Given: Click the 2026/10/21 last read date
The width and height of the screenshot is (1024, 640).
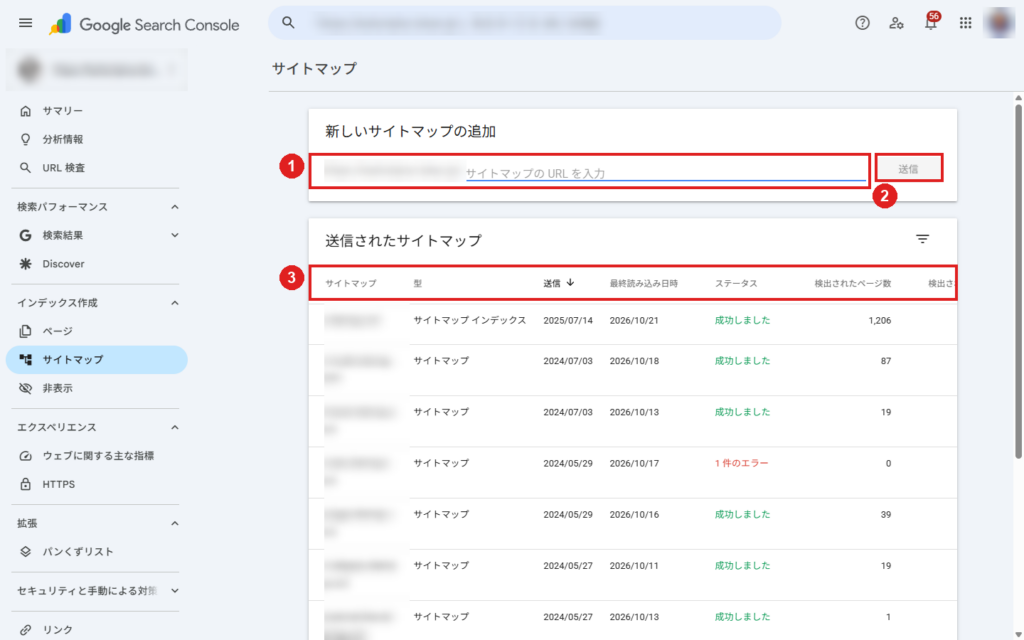Looking at the screenshot, I should [634, 321].
